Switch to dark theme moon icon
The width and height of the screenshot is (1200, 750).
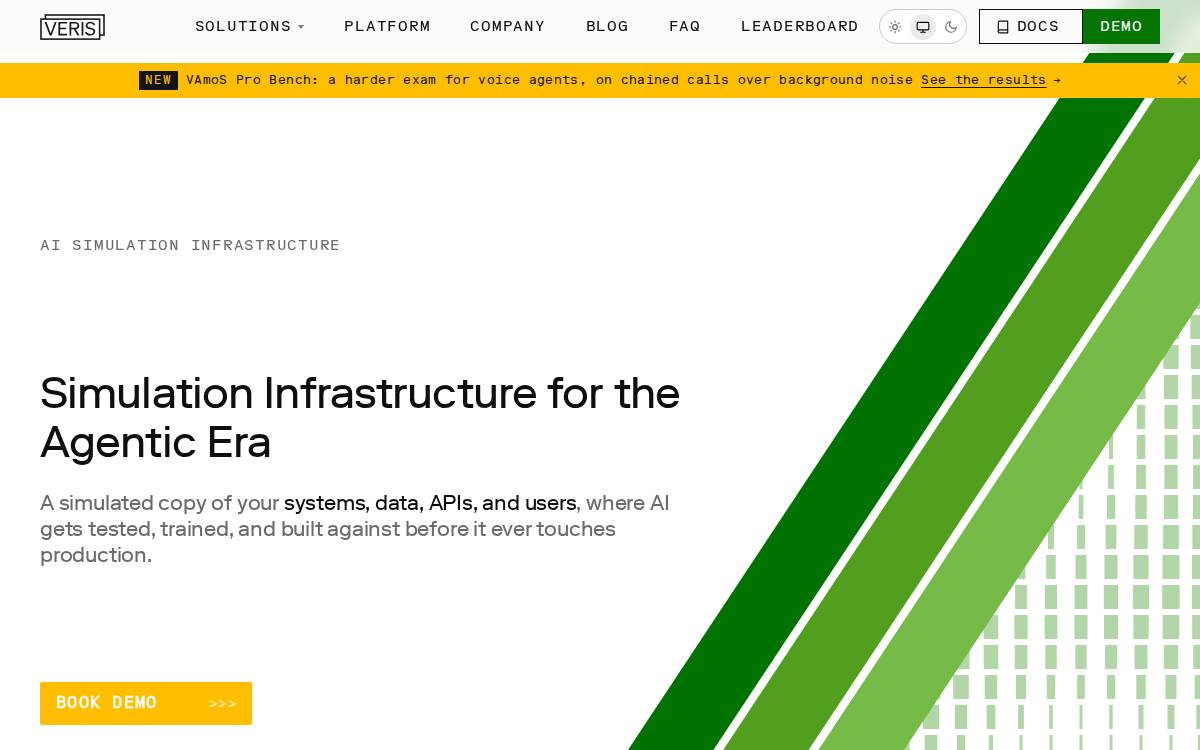(x=951, y=27)
